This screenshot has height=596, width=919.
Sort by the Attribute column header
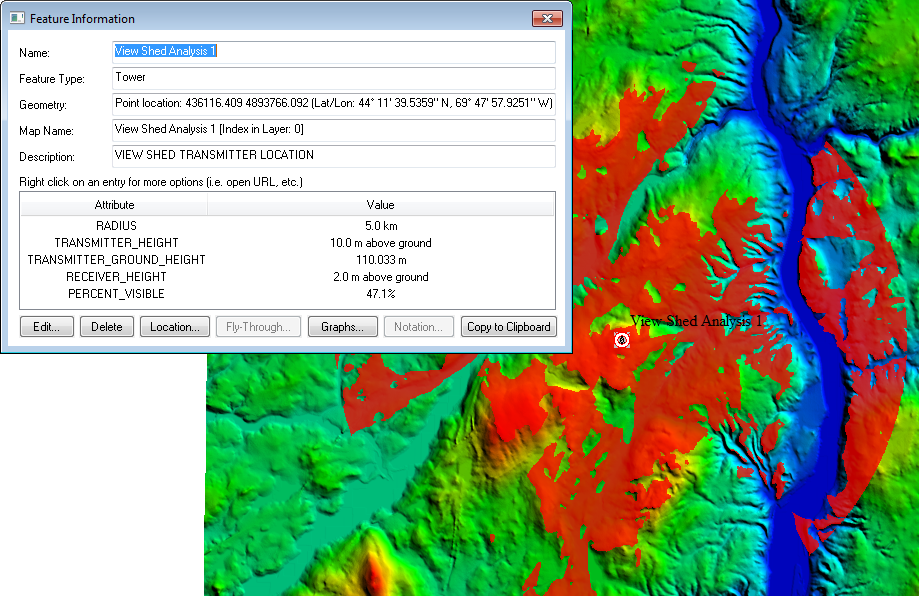(x=114, y=205)
